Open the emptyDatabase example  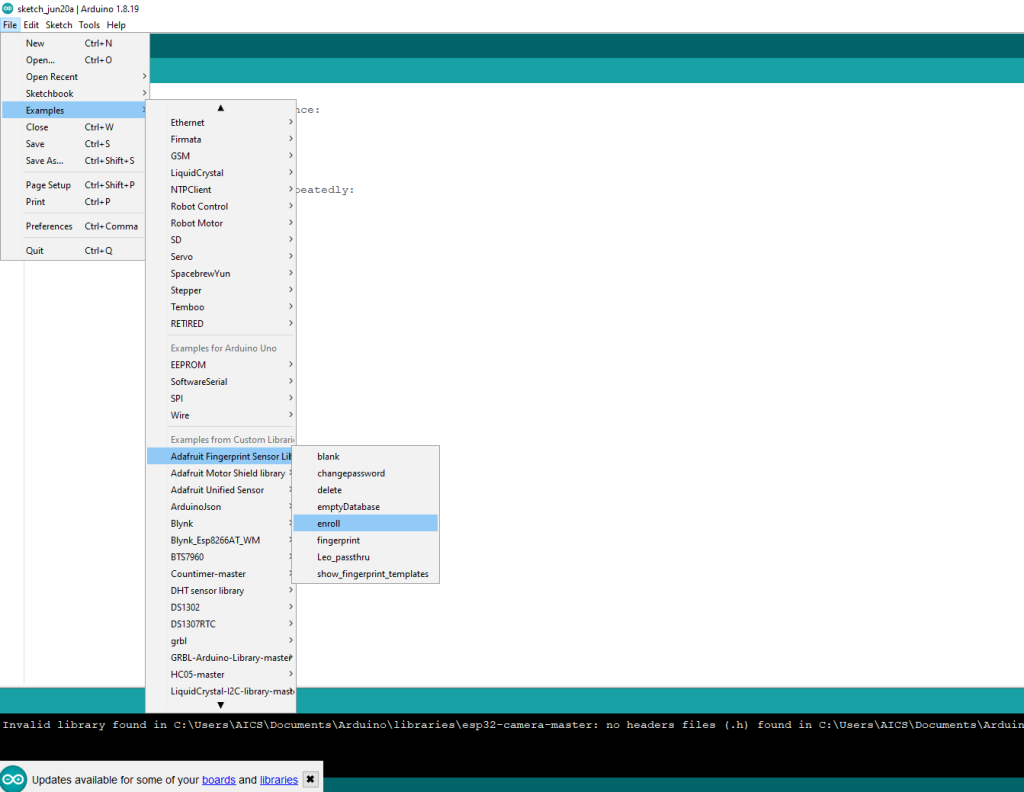pos(347,506)
